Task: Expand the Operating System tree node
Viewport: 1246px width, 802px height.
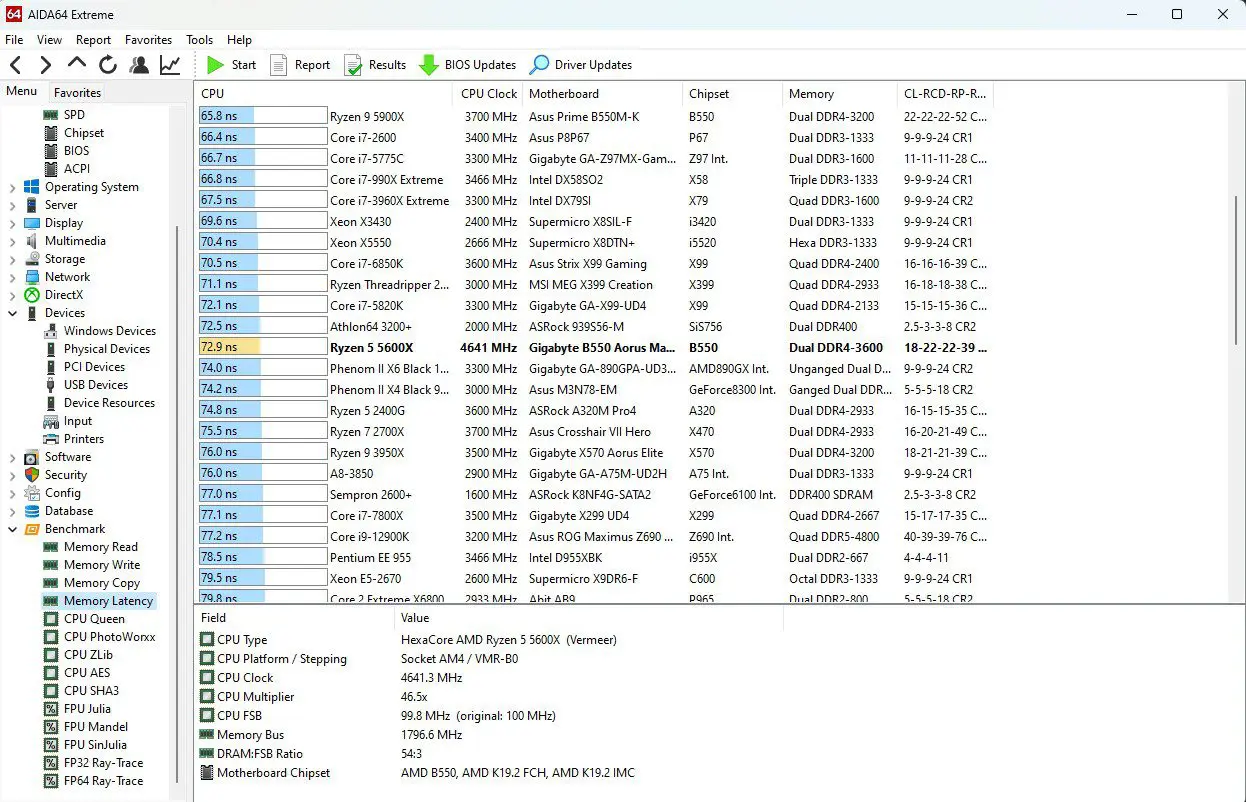Action: pyautogui.click(x=12, y=187)
